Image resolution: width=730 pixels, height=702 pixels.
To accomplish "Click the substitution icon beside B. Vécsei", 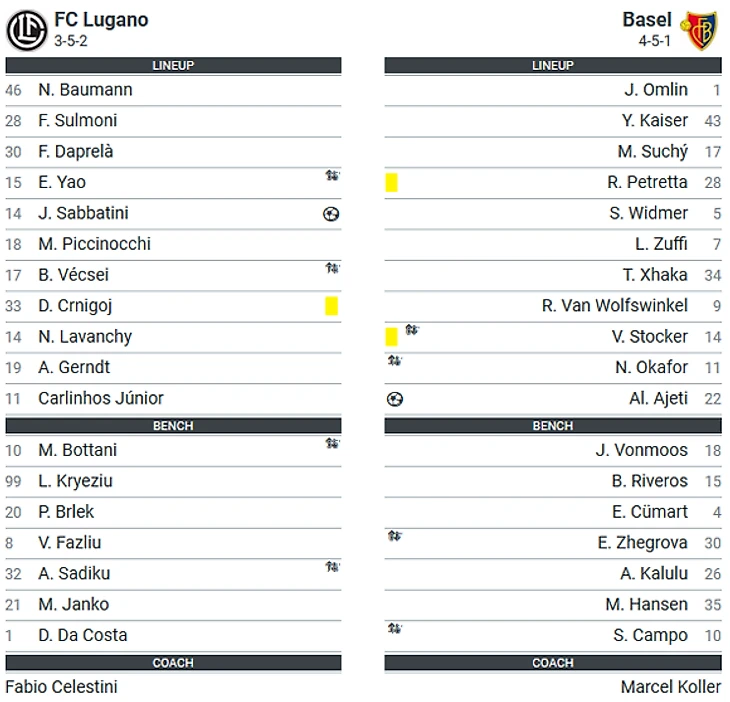I will (x=332, y=268).
